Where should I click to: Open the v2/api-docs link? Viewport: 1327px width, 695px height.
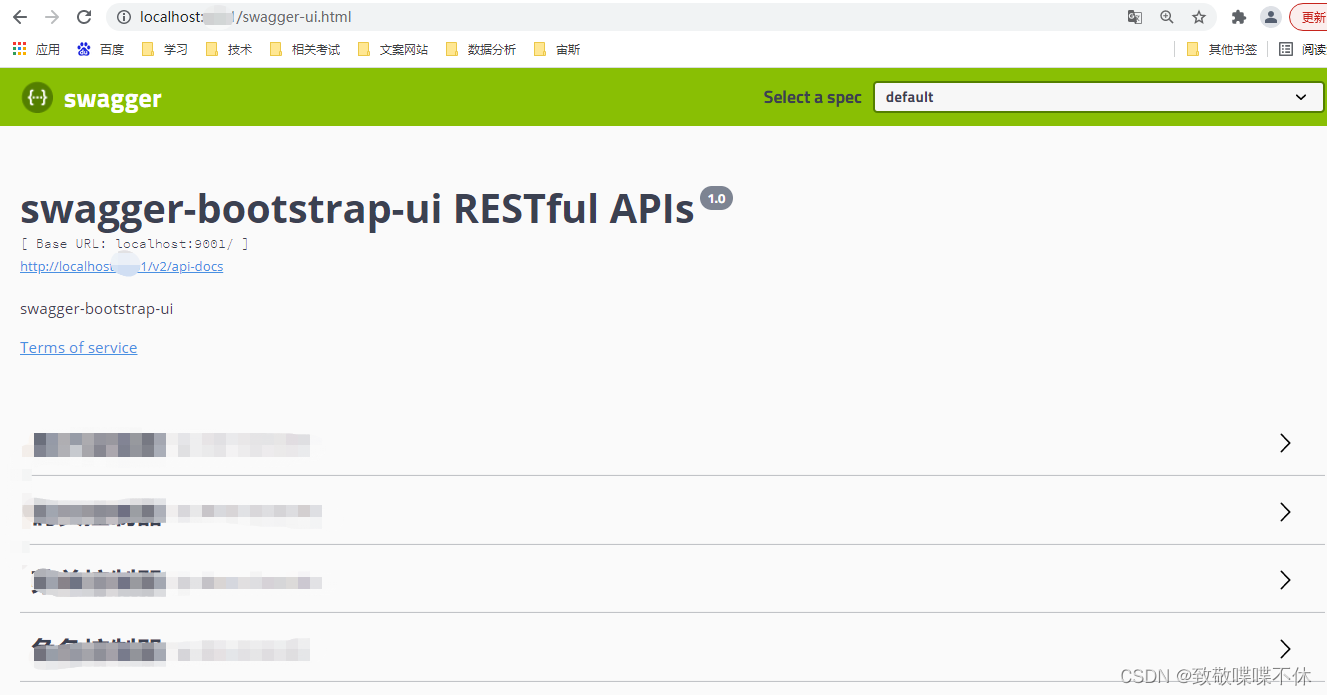click(121, 267)
